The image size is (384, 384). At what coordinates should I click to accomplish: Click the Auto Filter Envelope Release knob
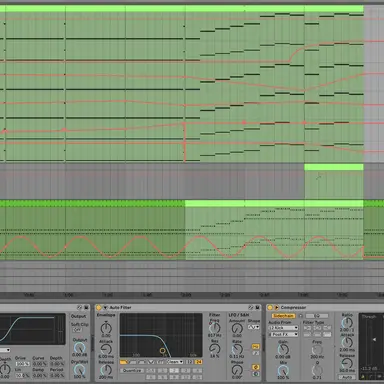tap(106, 369)
